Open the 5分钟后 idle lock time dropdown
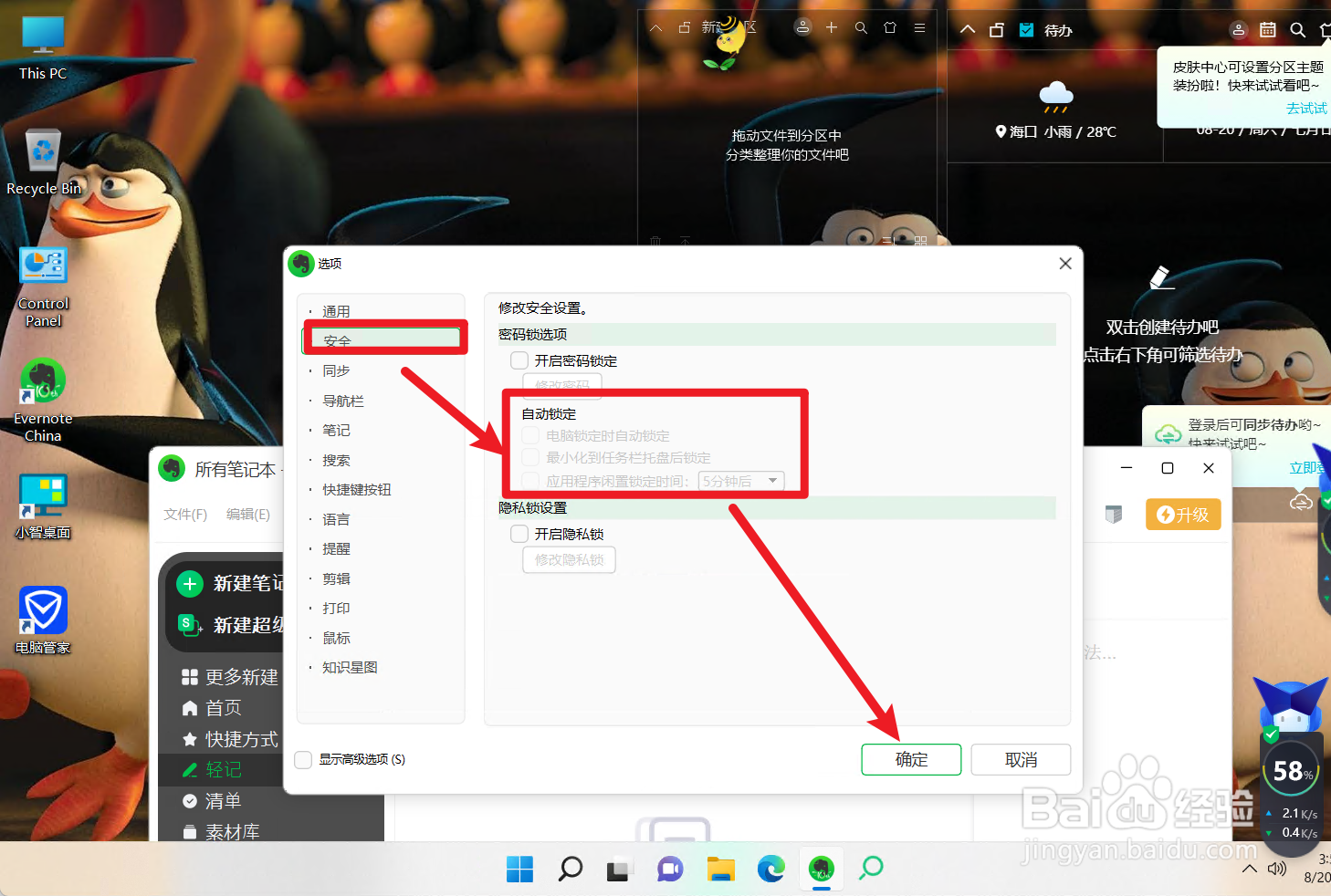This screenshot has width=1331, height=896. pyautogui.click(x=740, y=481)
